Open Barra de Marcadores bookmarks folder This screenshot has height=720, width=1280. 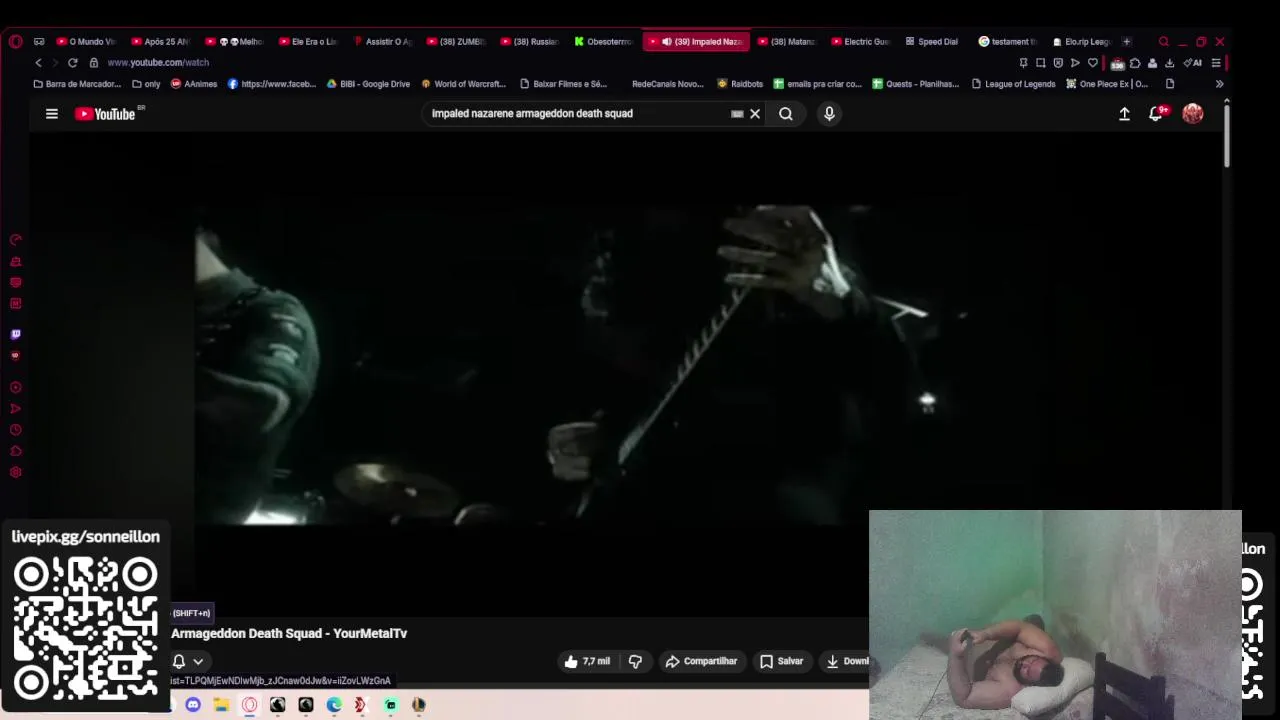(x=77, y=84)
